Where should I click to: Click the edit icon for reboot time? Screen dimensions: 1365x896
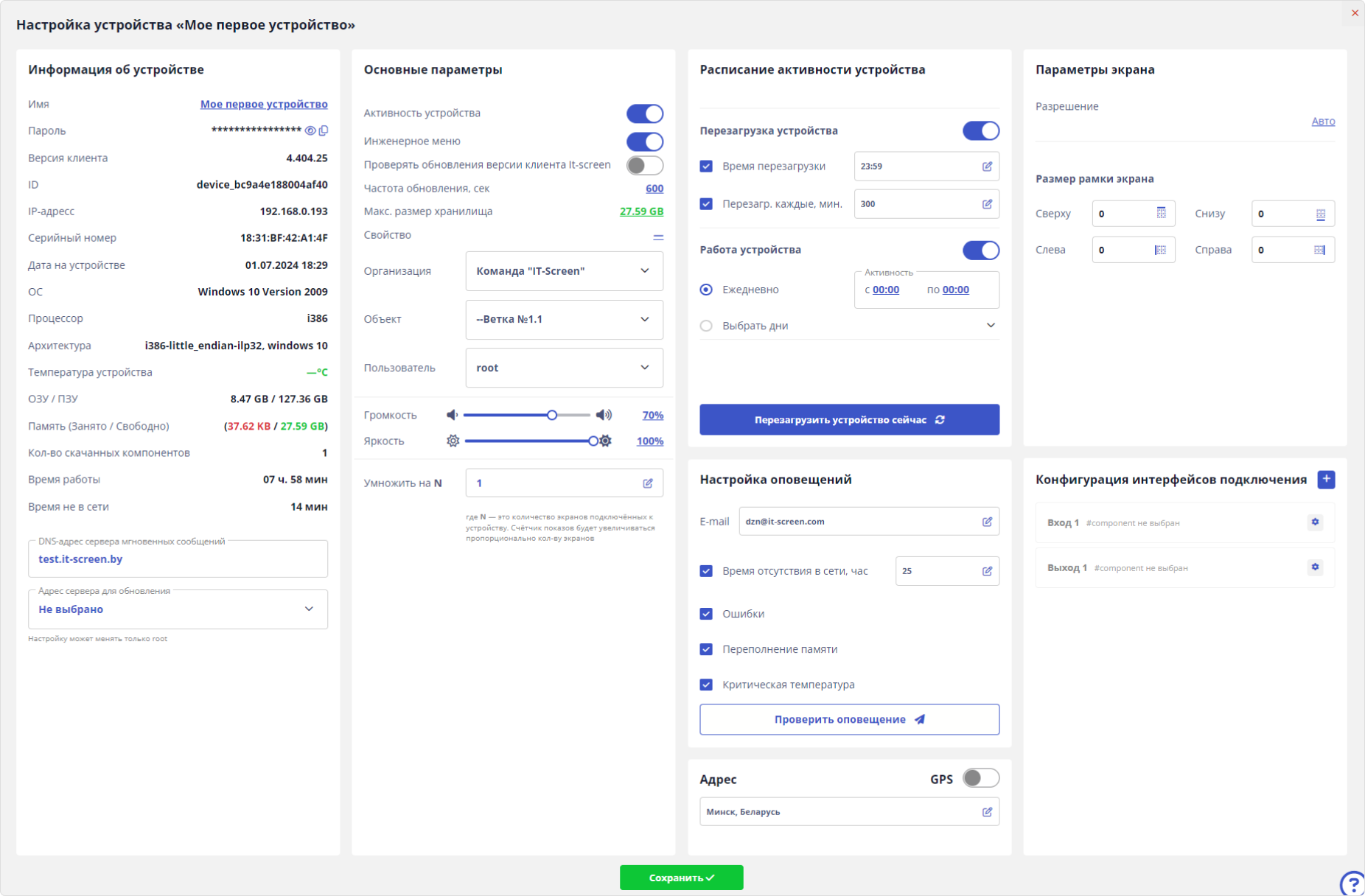(x=987, y=167)
